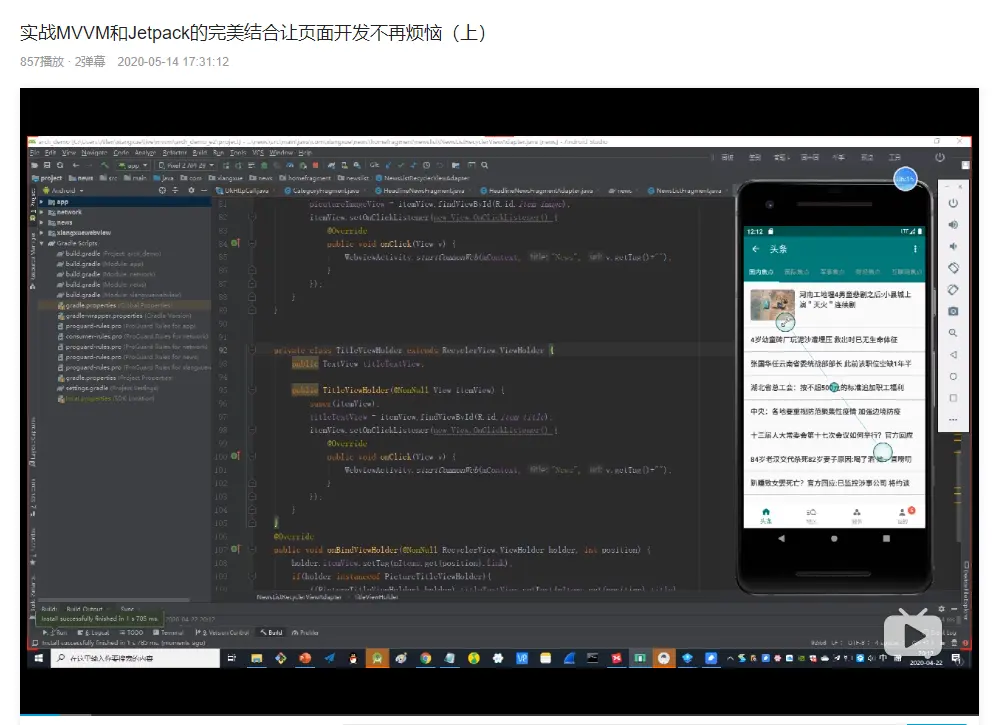This screenshot has height=725, width=993.
Task: Expand the 'app' module tree node
Action: [x=42, y=202]
